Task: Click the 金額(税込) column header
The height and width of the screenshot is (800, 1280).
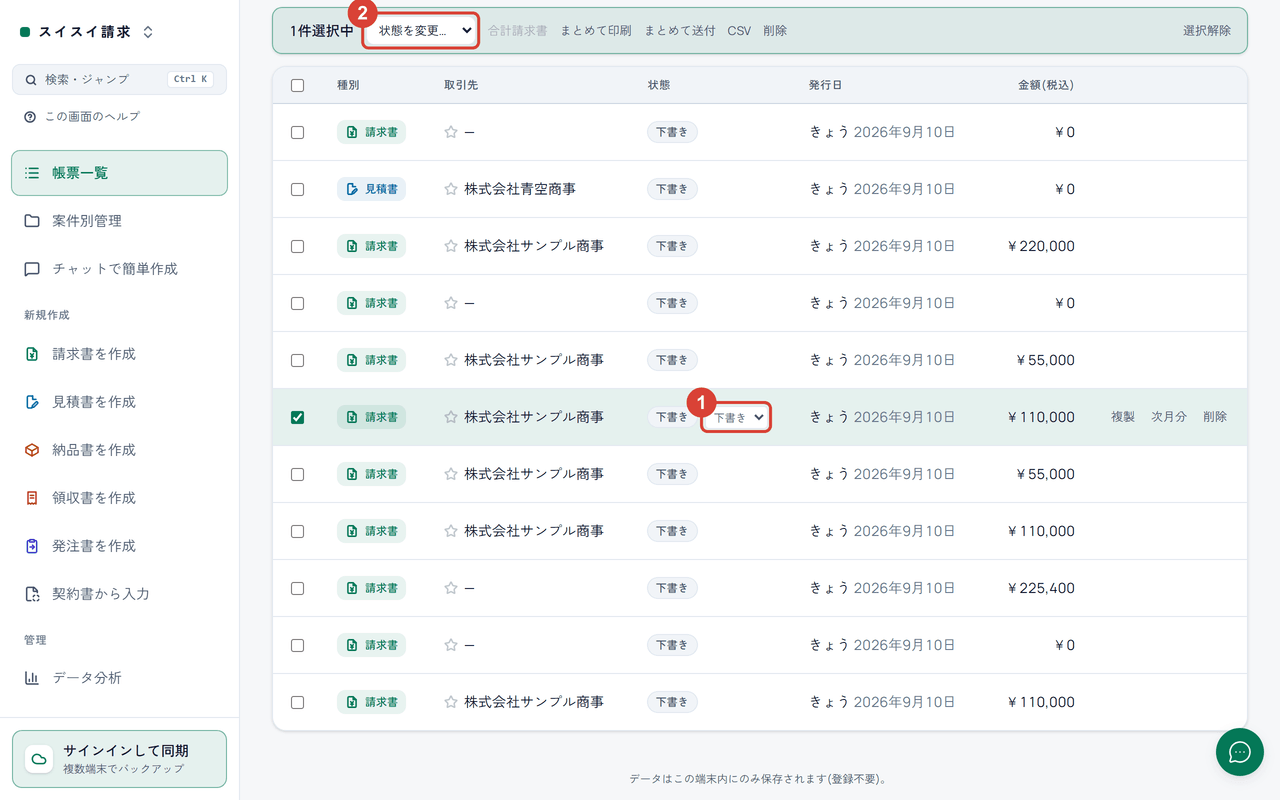Action: [1046, 85]
